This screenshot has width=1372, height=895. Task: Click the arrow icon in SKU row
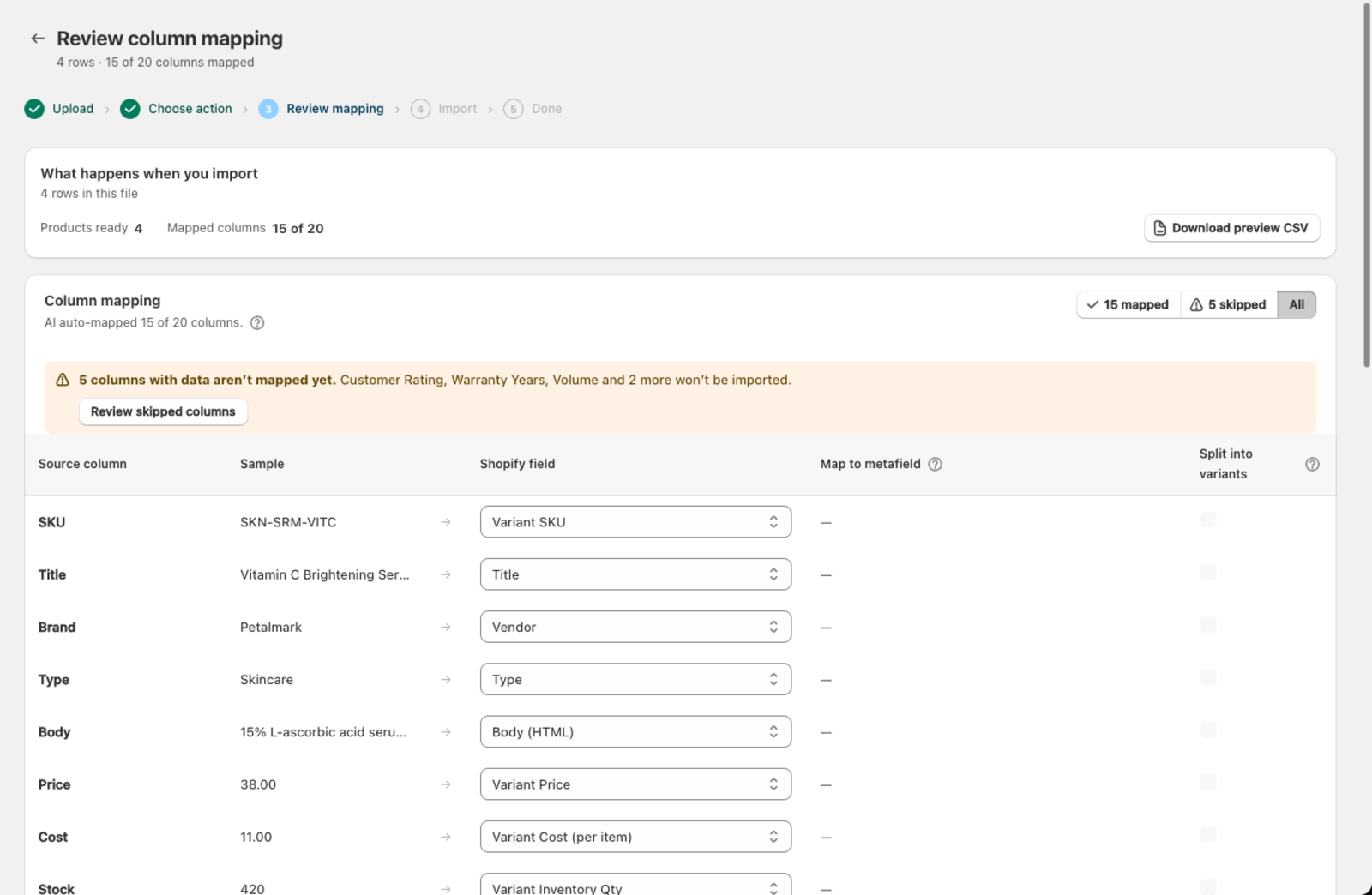click(446, 522)
